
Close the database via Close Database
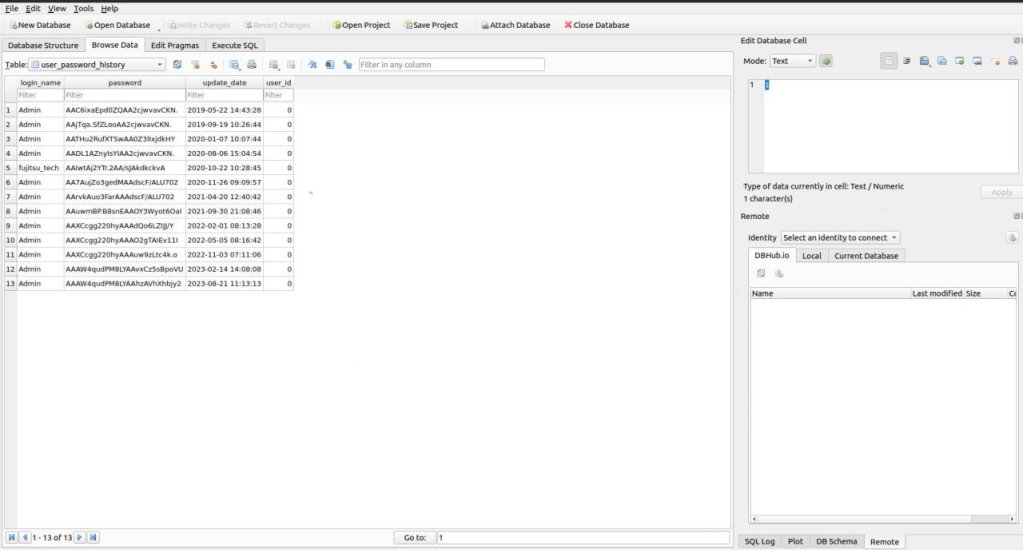597,25
